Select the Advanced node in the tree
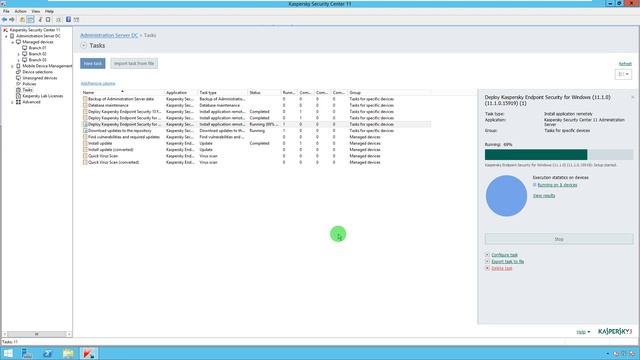Screen dimensions: 640x360 click(31, 102)
